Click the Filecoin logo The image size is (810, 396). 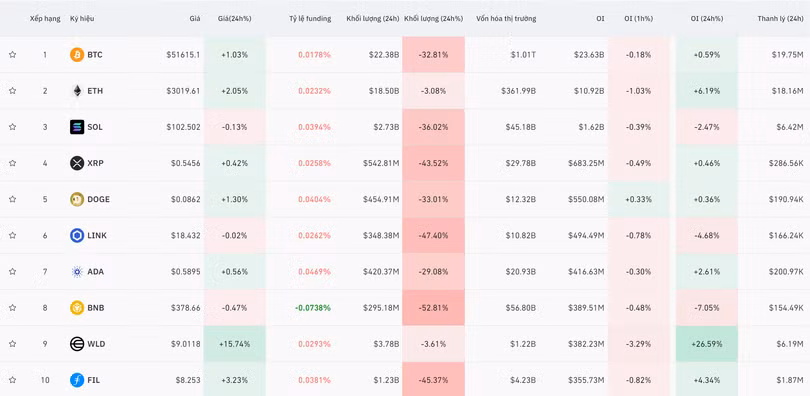(77, 380)
